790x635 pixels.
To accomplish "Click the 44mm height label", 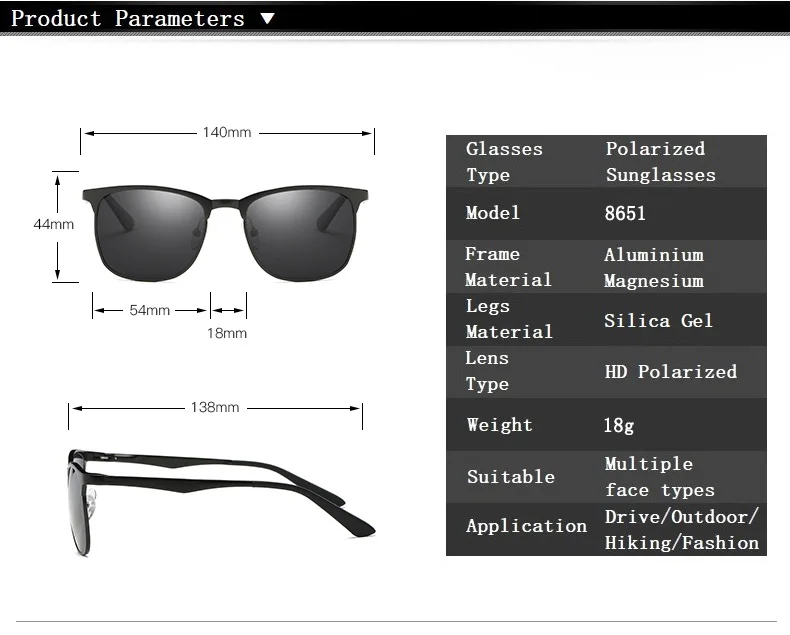I will (53, 224).
